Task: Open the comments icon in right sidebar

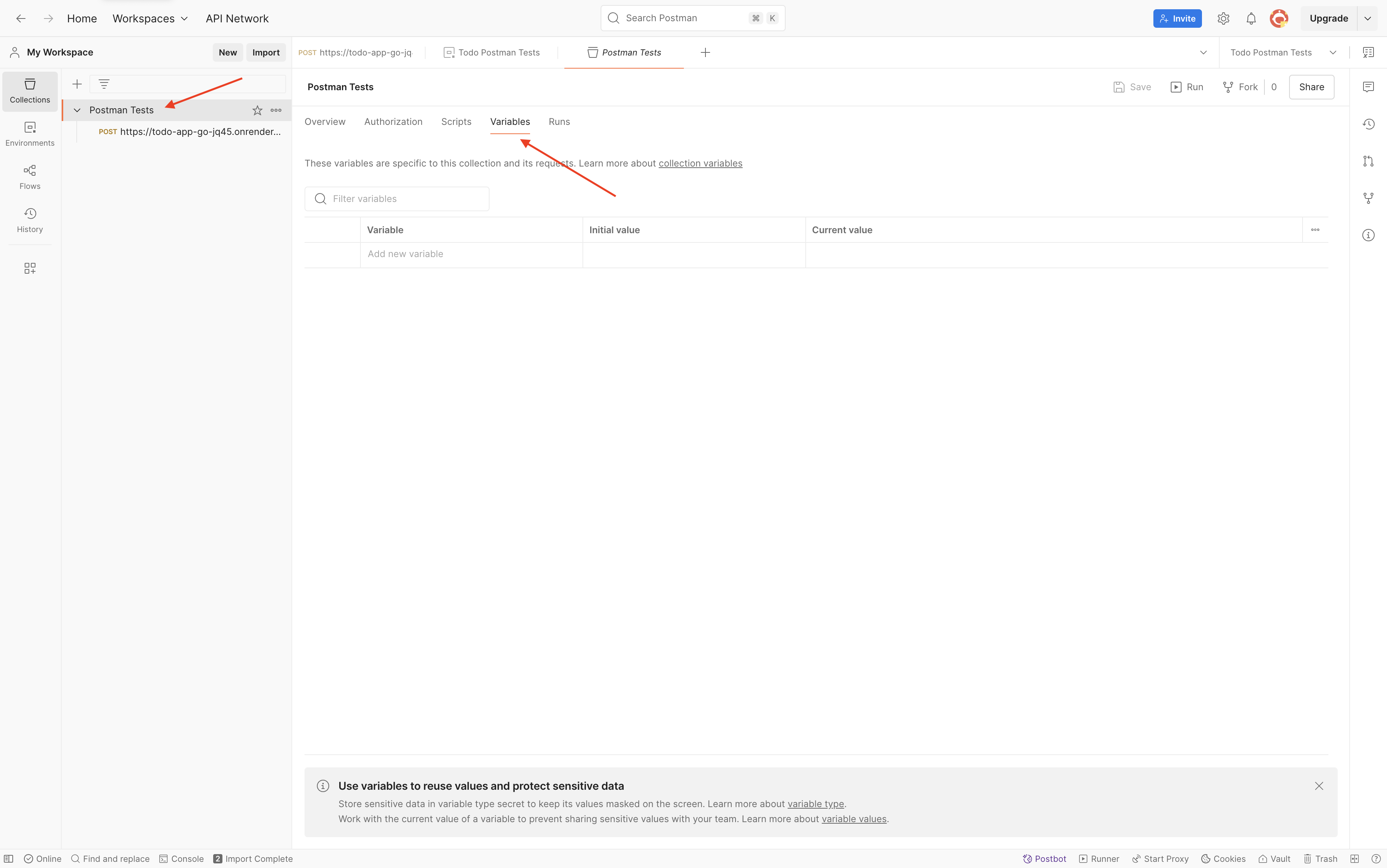Action: click(x=1368, y=87)
